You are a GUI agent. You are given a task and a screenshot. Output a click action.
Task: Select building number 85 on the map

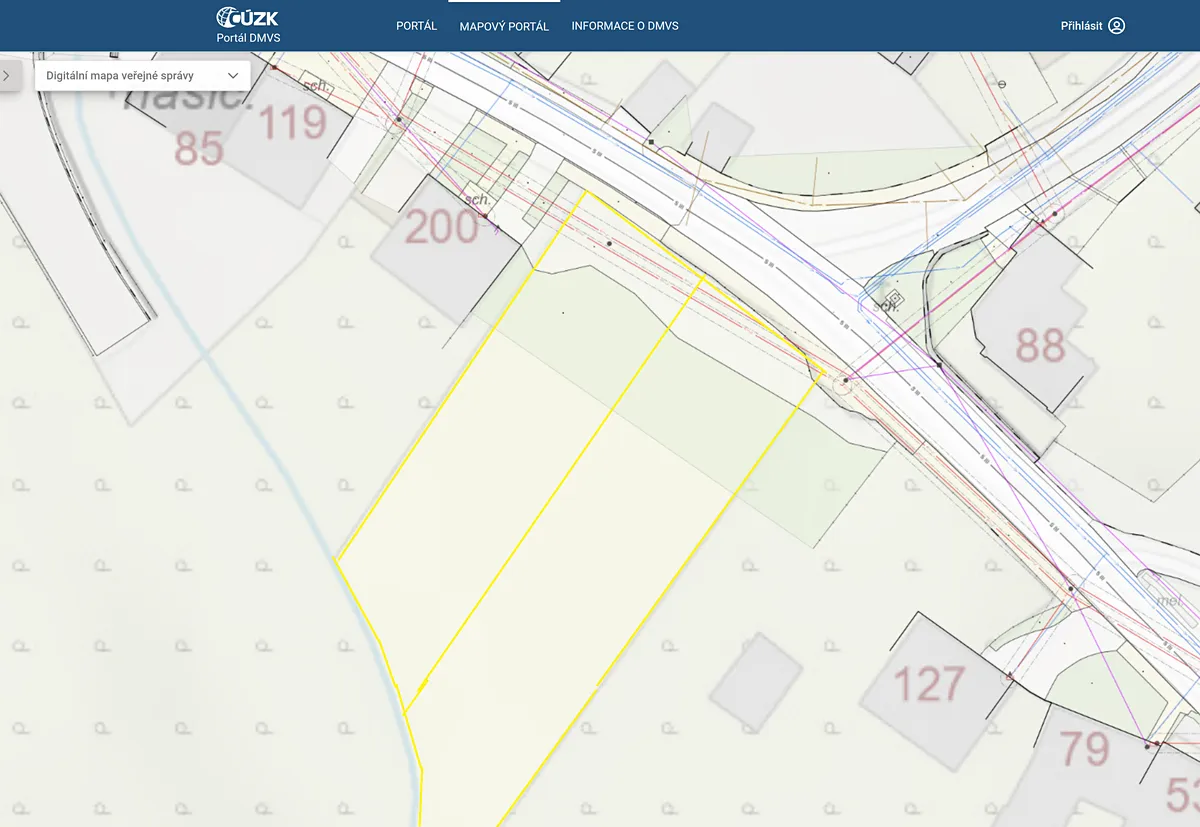tap(199, 150)
